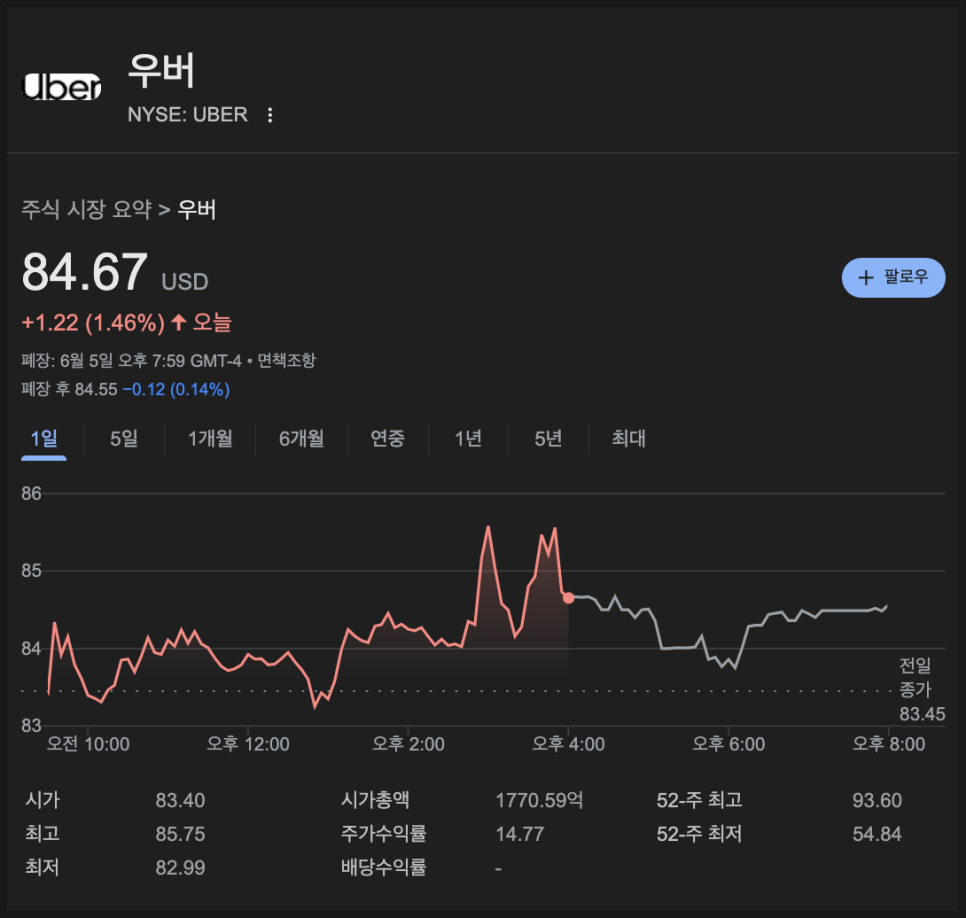Click the 오후 4:00 axis label
This screenshot has width=966, height=918.
[568, 744]
